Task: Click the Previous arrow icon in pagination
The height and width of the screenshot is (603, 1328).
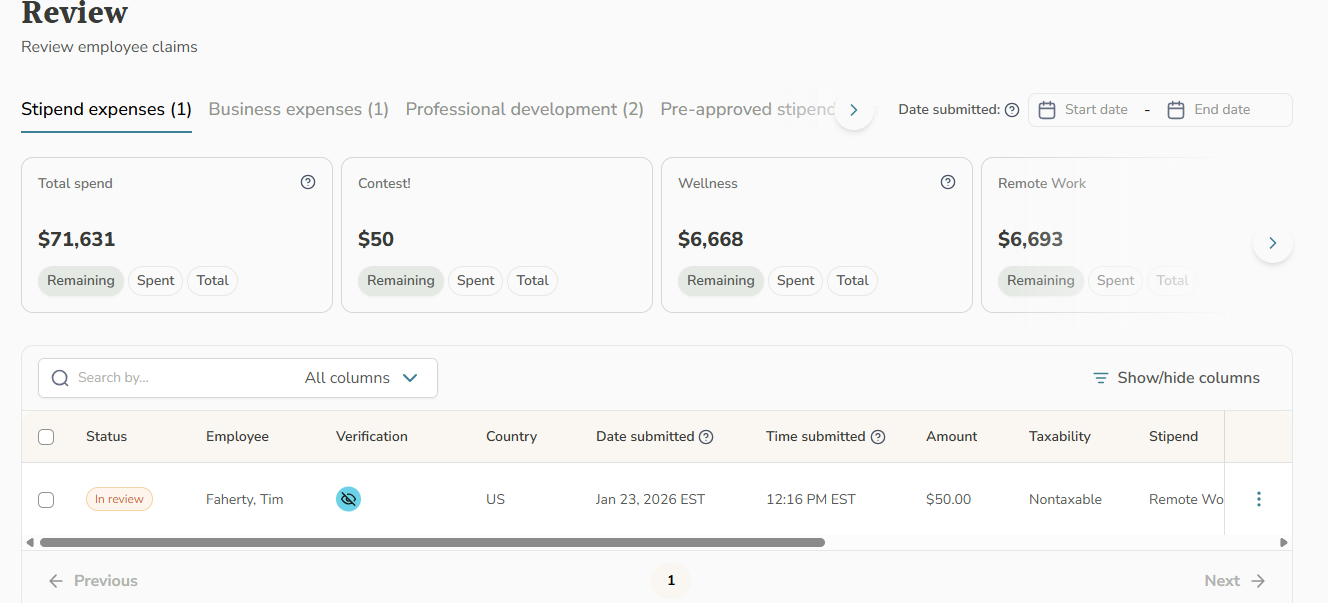Action: tap(56, 581)
